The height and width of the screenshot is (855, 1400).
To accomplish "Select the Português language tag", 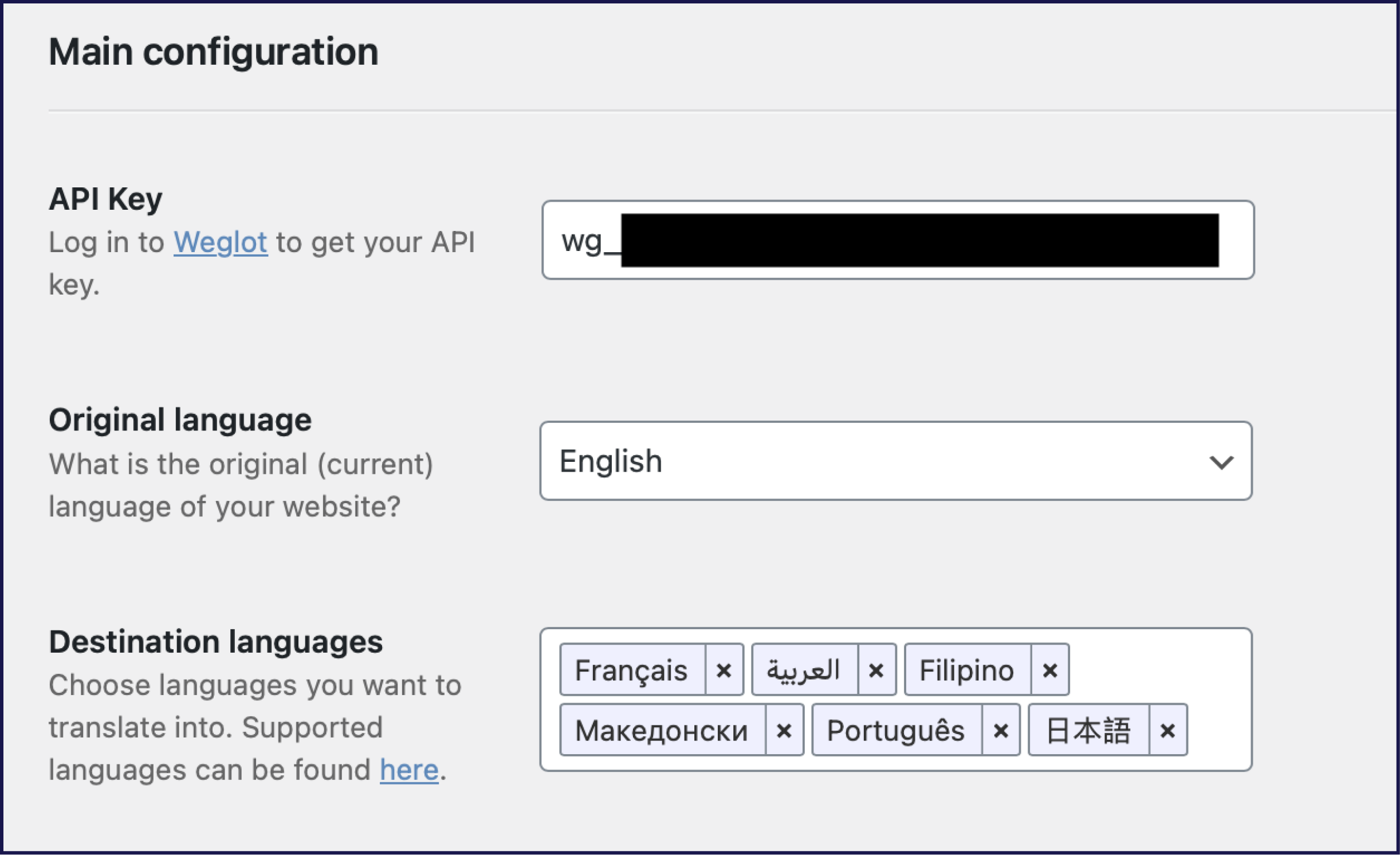I will [x=896, y=730].
